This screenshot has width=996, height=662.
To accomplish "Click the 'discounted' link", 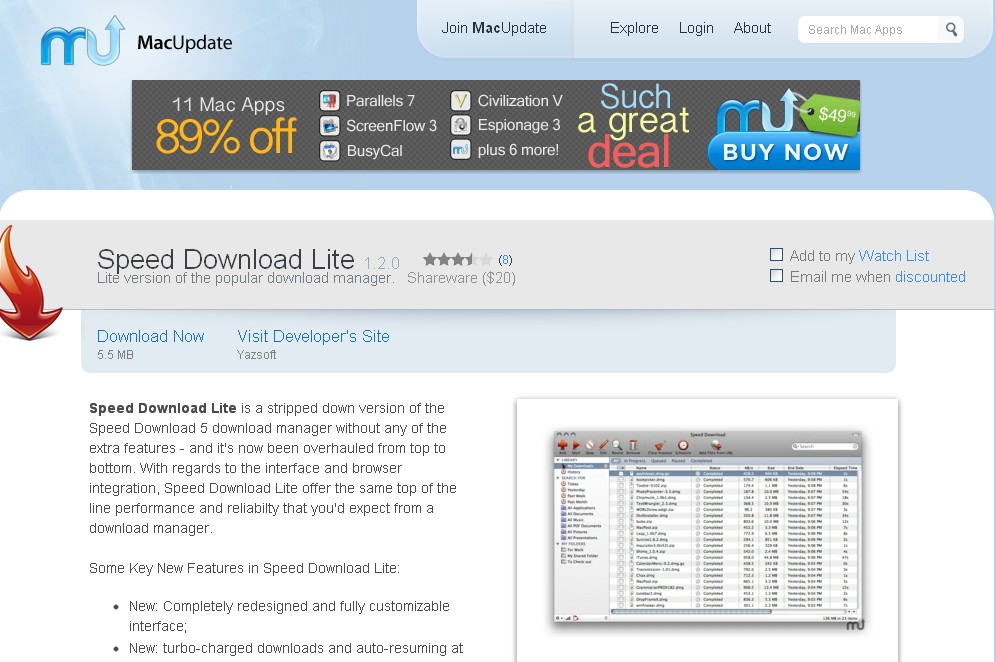I will tap(930, 277).
